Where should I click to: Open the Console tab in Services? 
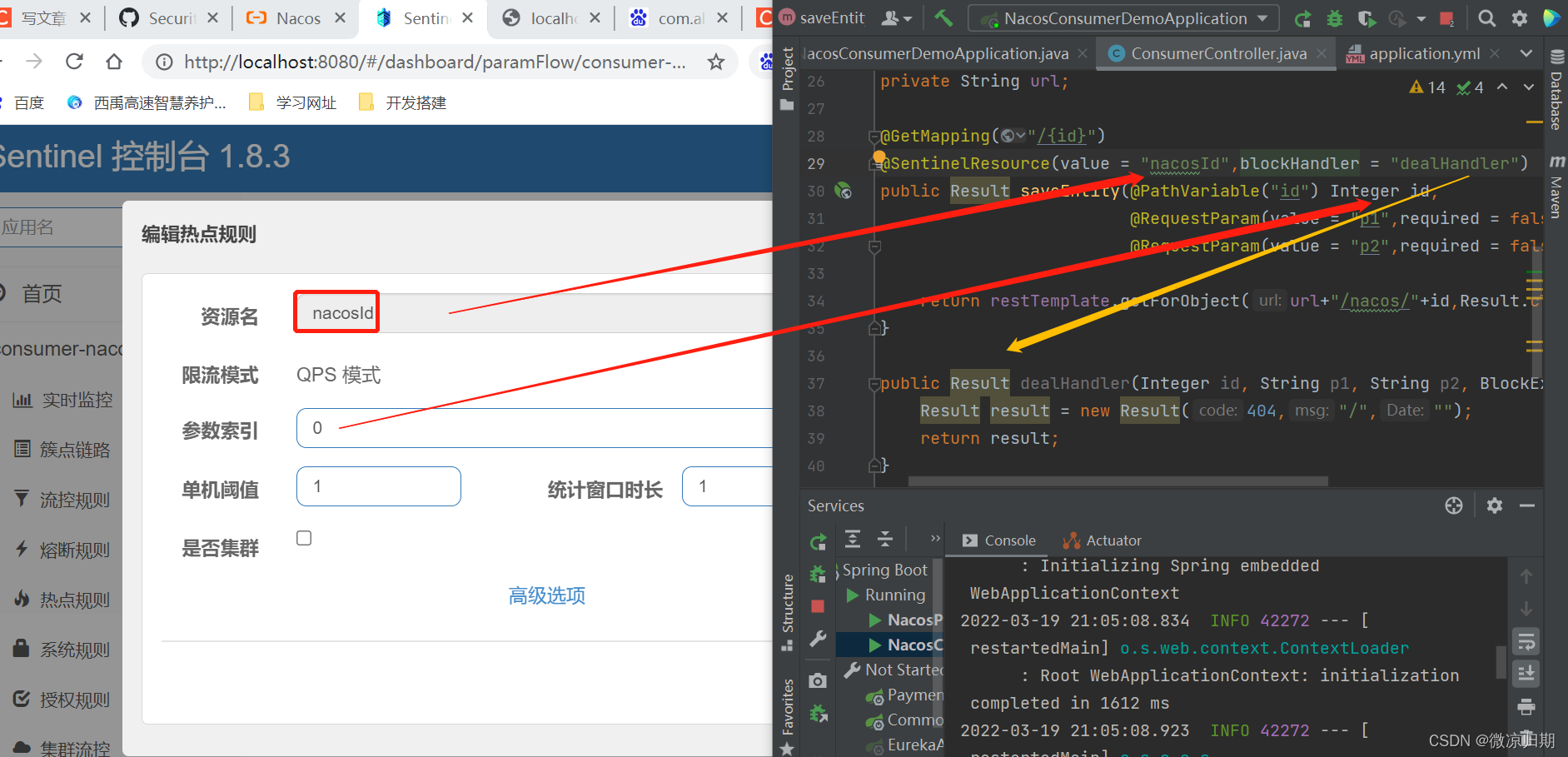pyautogui.click(x=998, y=540)
